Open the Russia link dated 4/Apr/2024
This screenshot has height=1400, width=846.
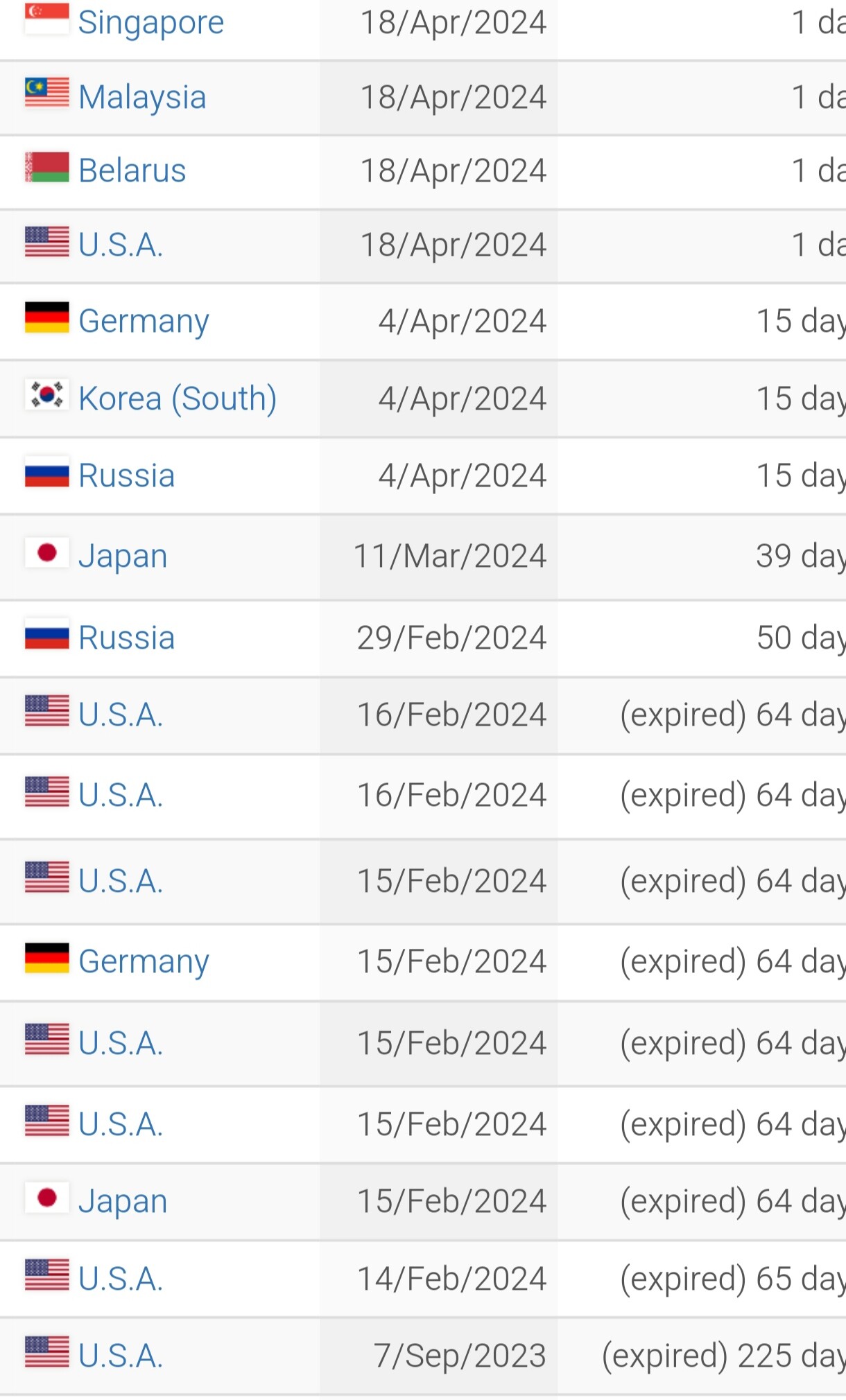pyautogui.click(x=126, y=475)
